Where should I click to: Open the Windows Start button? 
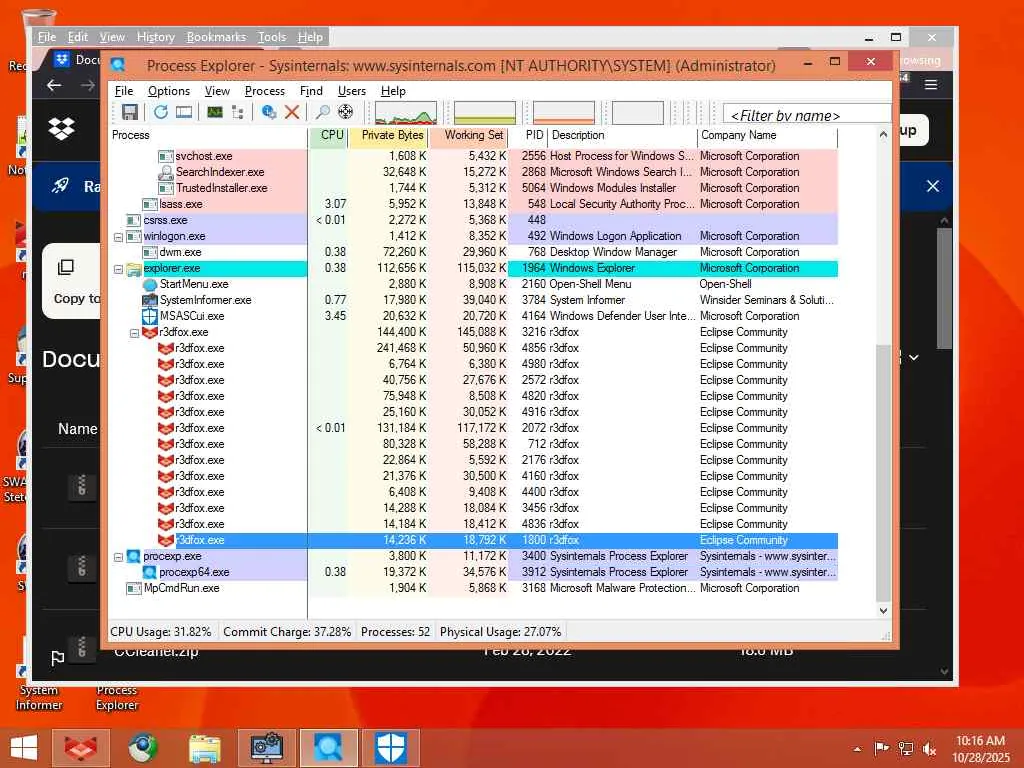(x=24, y=748)
